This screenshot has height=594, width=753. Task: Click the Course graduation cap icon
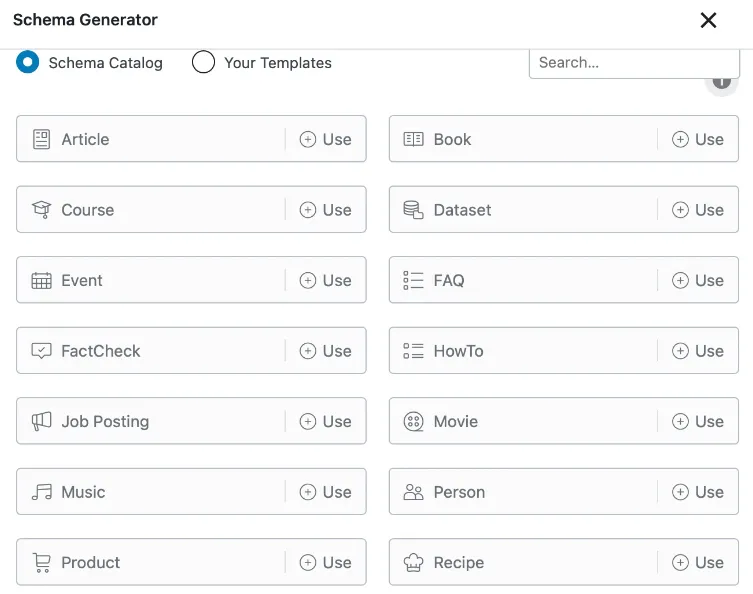[41, 210]
